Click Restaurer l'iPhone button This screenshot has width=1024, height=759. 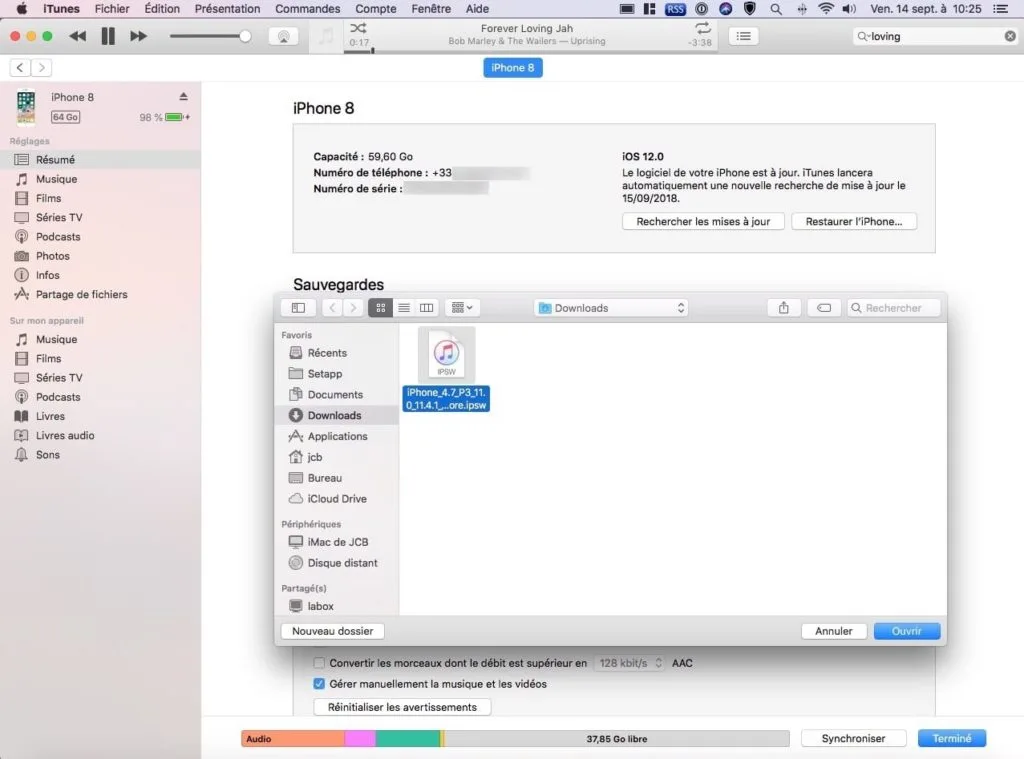(854, 221)
